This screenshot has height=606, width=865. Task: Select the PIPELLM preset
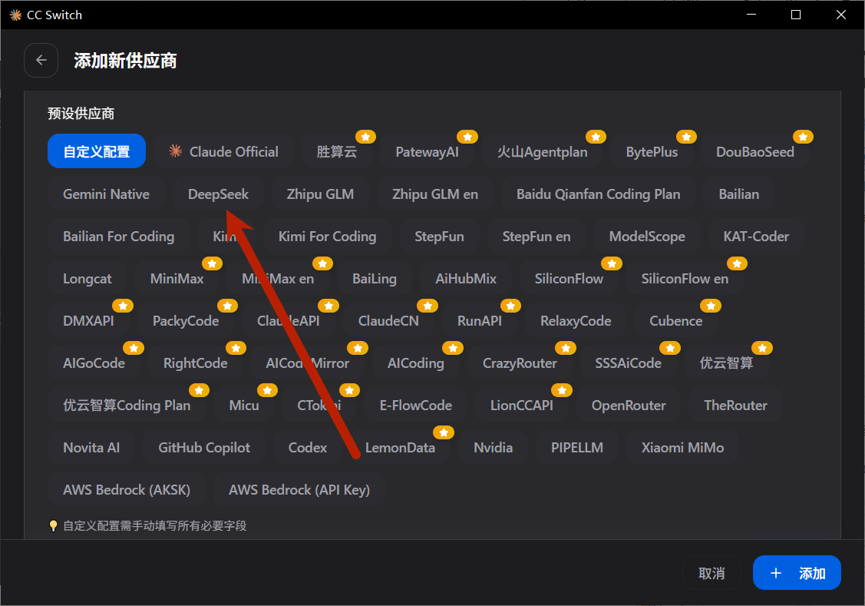pyautogui.click(x=577, y=447)
